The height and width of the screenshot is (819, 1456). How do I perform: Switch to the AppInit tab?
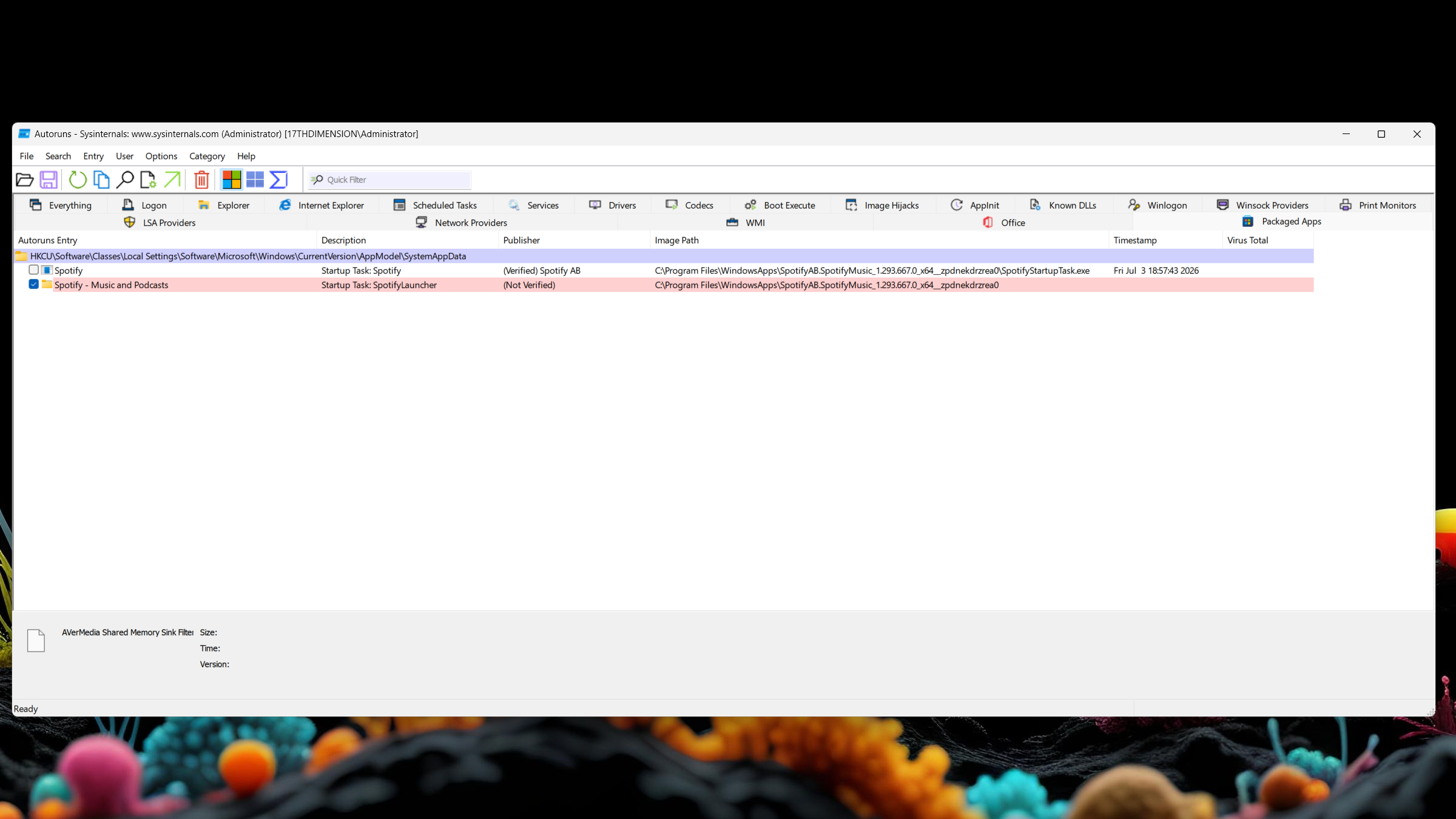[x=975, y=205]
